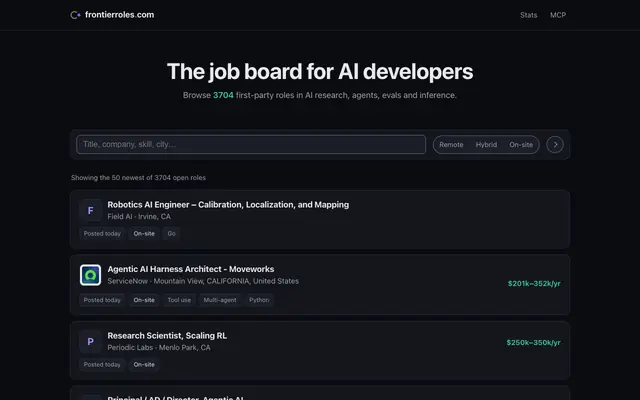The height and width of the screenshot is (400, 640).
Task: Select On-site tag on Agentic AI Harness card
Action: [144, 300]
